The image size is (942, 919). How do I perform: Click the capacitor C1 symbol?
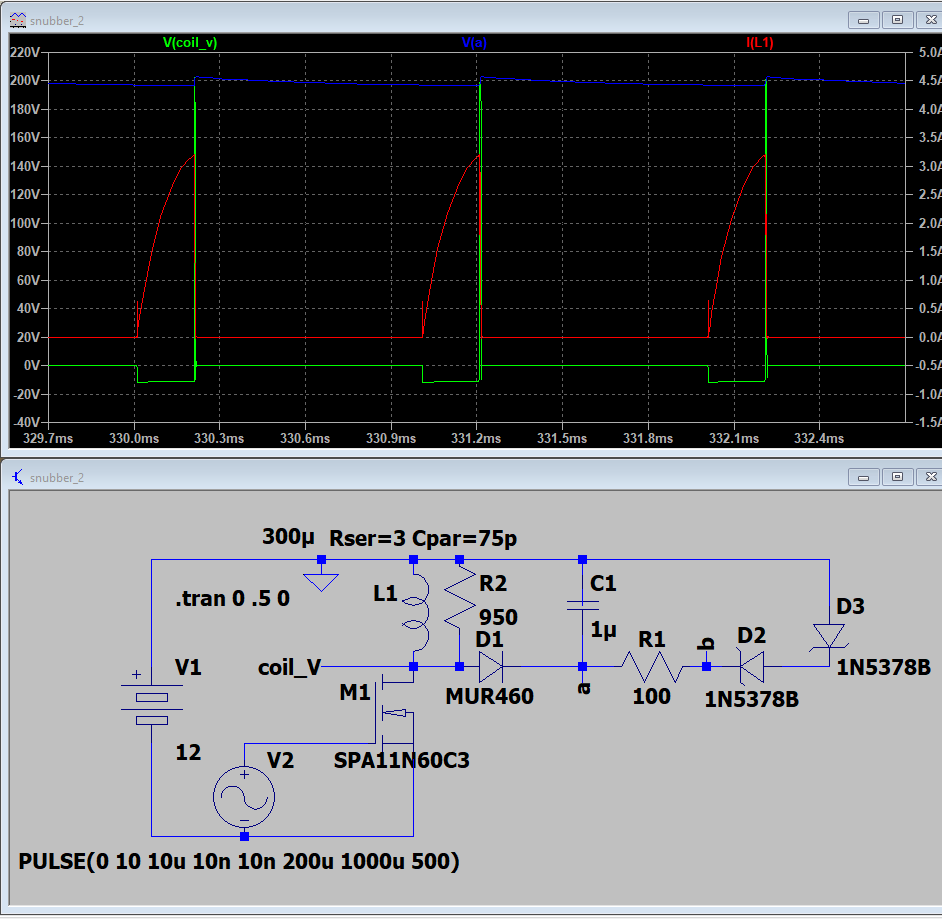pyautogui.click(x=581, y=608)
